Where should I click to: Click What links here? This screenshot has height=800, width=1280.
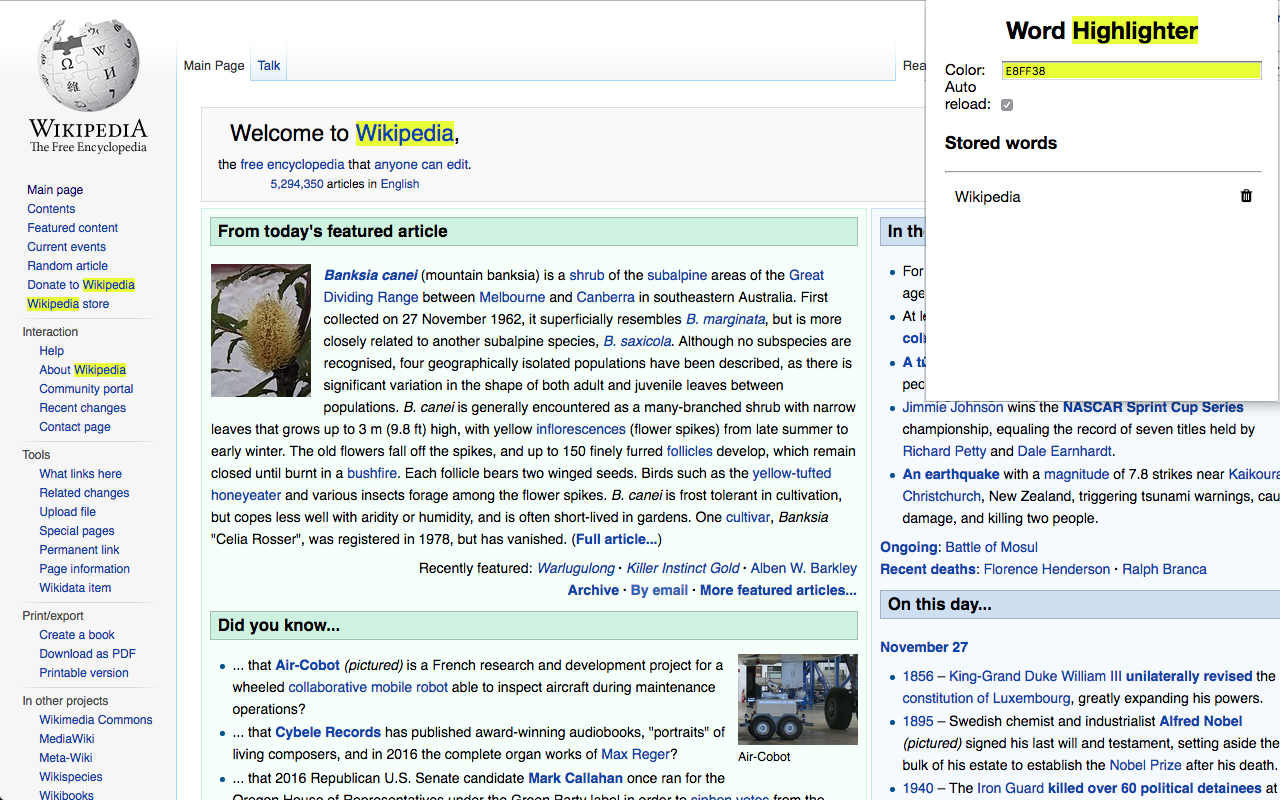(80, 474)
